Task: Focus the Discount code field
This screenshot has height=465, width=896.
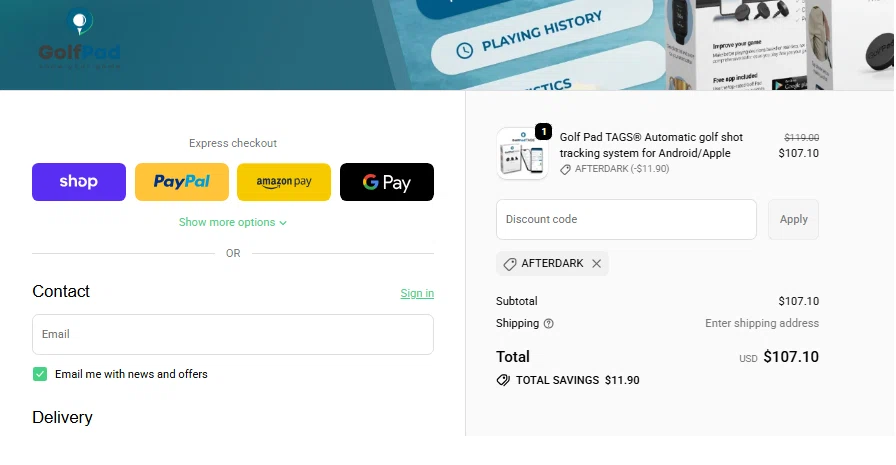Action: tap(626, 219)
